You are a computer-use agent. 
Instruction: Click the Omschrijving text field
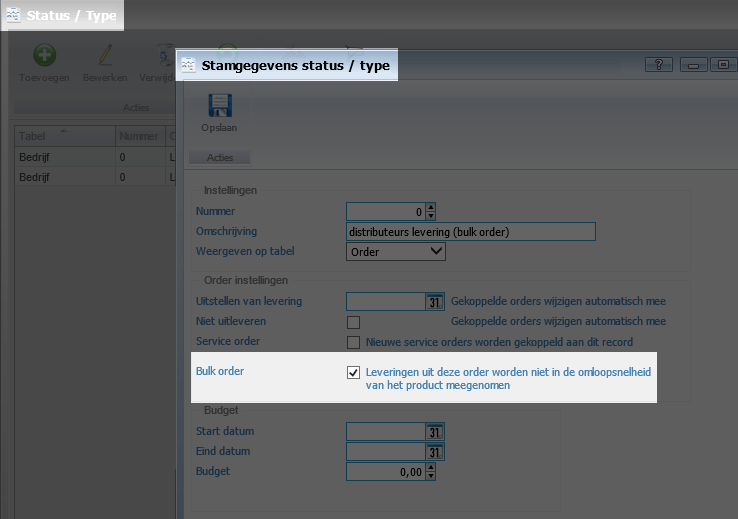click(470, 232)
